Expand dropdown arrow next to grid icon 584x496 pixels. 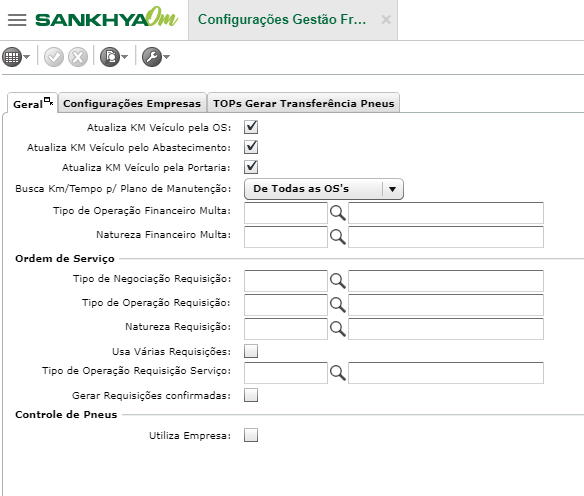26,57
